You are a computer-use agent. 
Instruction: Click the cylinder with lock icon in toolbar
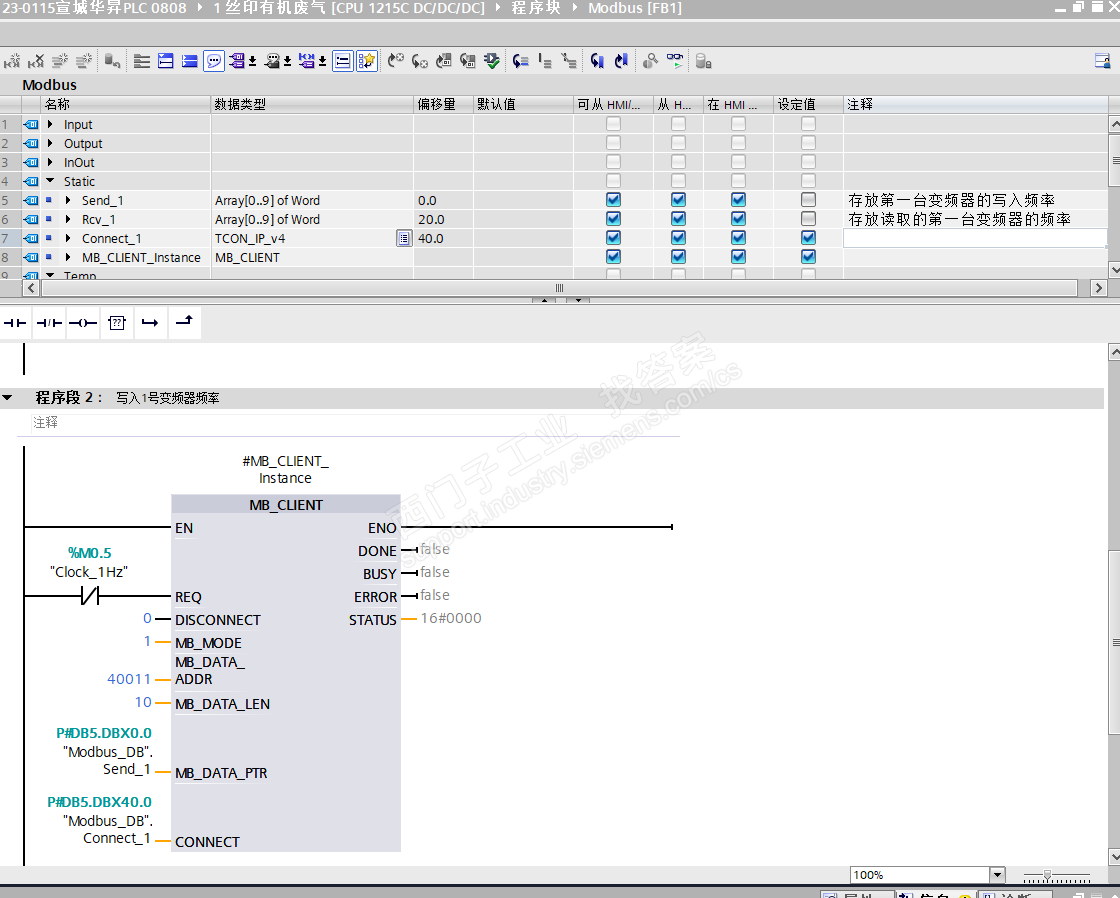[x=703, y=61]
